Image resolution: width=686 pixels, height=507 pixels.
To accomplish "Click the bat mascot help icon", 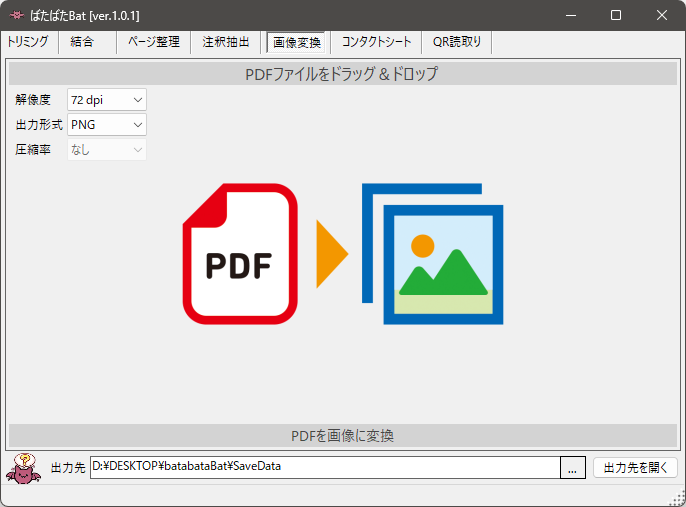I will click(24, 469).
